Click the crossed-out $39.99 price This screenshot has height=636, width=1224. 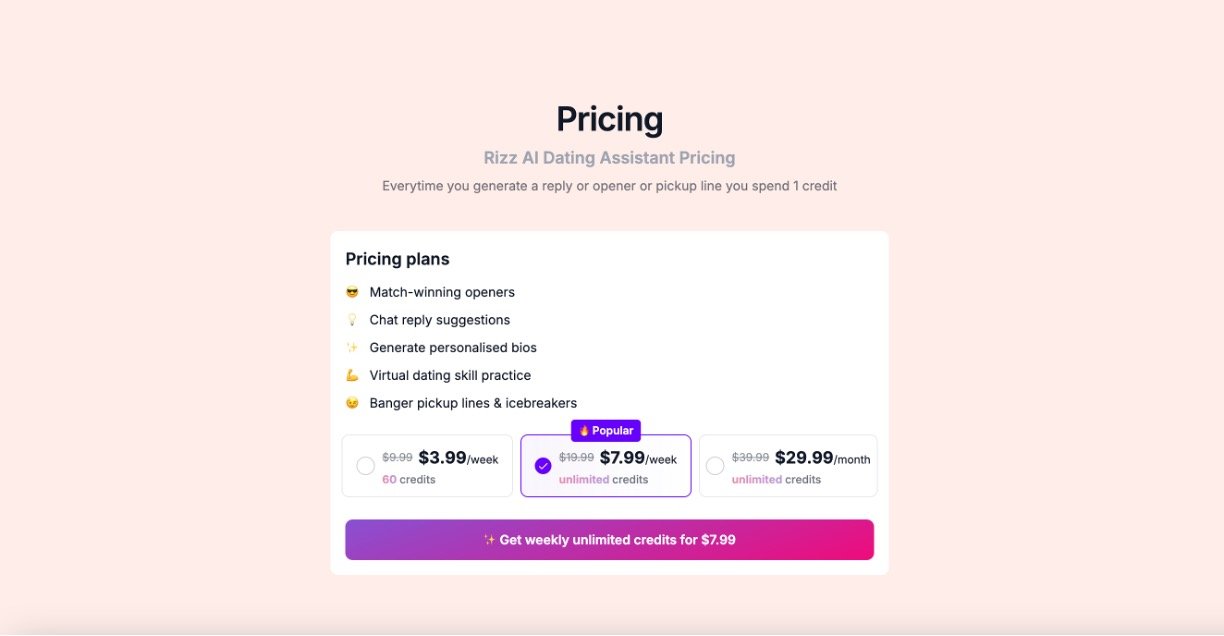coord(750,458)
